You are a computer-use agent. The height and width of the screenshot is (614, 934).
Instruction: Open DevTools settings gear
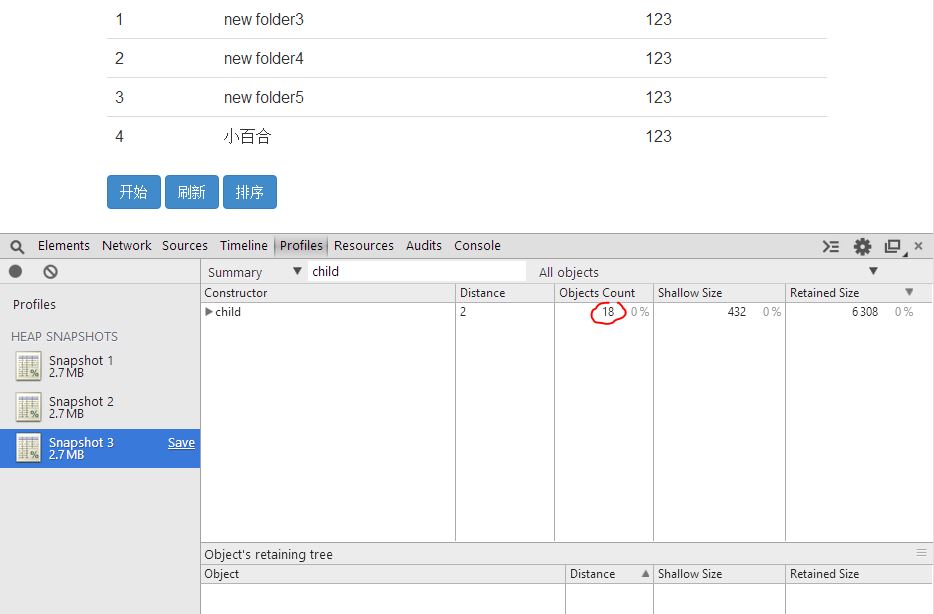coord(862,246)
